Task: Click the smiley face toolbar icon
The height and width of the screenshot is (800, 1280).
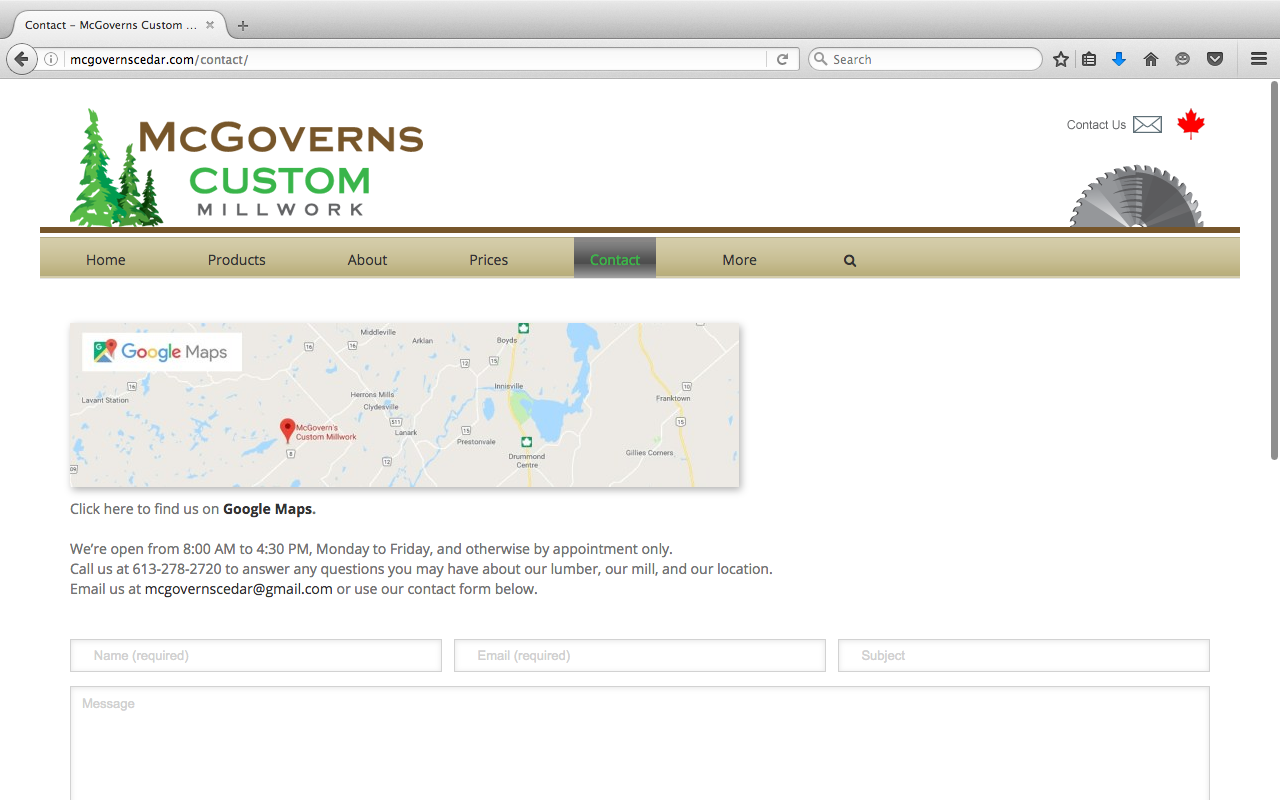Action: [x=1183, y=59]
